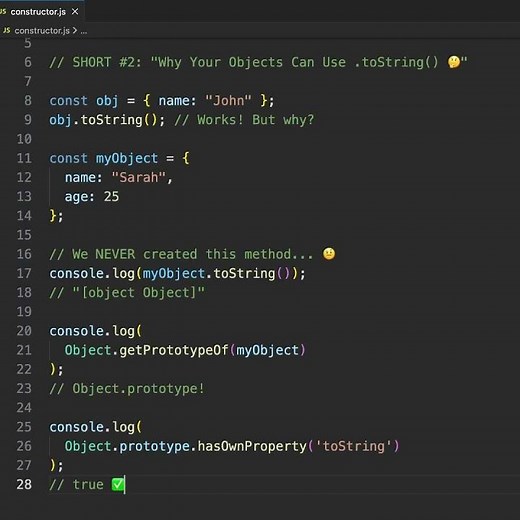The height and width of the screenshot is (520, 520).
Task: Click 'getPrototypeOf' on line 21
Action: tap(174, 350)
